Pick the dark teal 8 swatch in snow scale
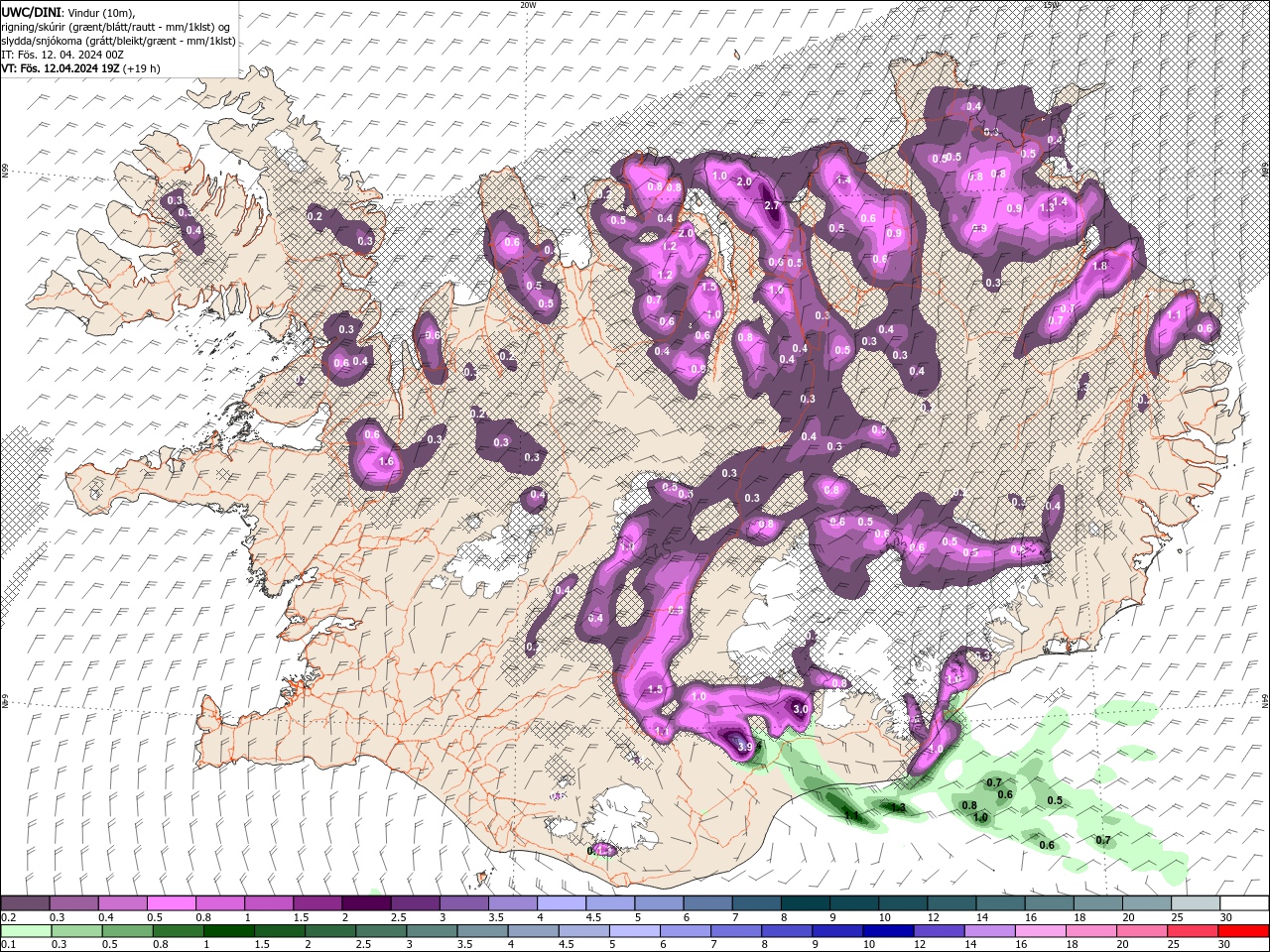This screenshot has height=952, width=1270. pos(805,903)
